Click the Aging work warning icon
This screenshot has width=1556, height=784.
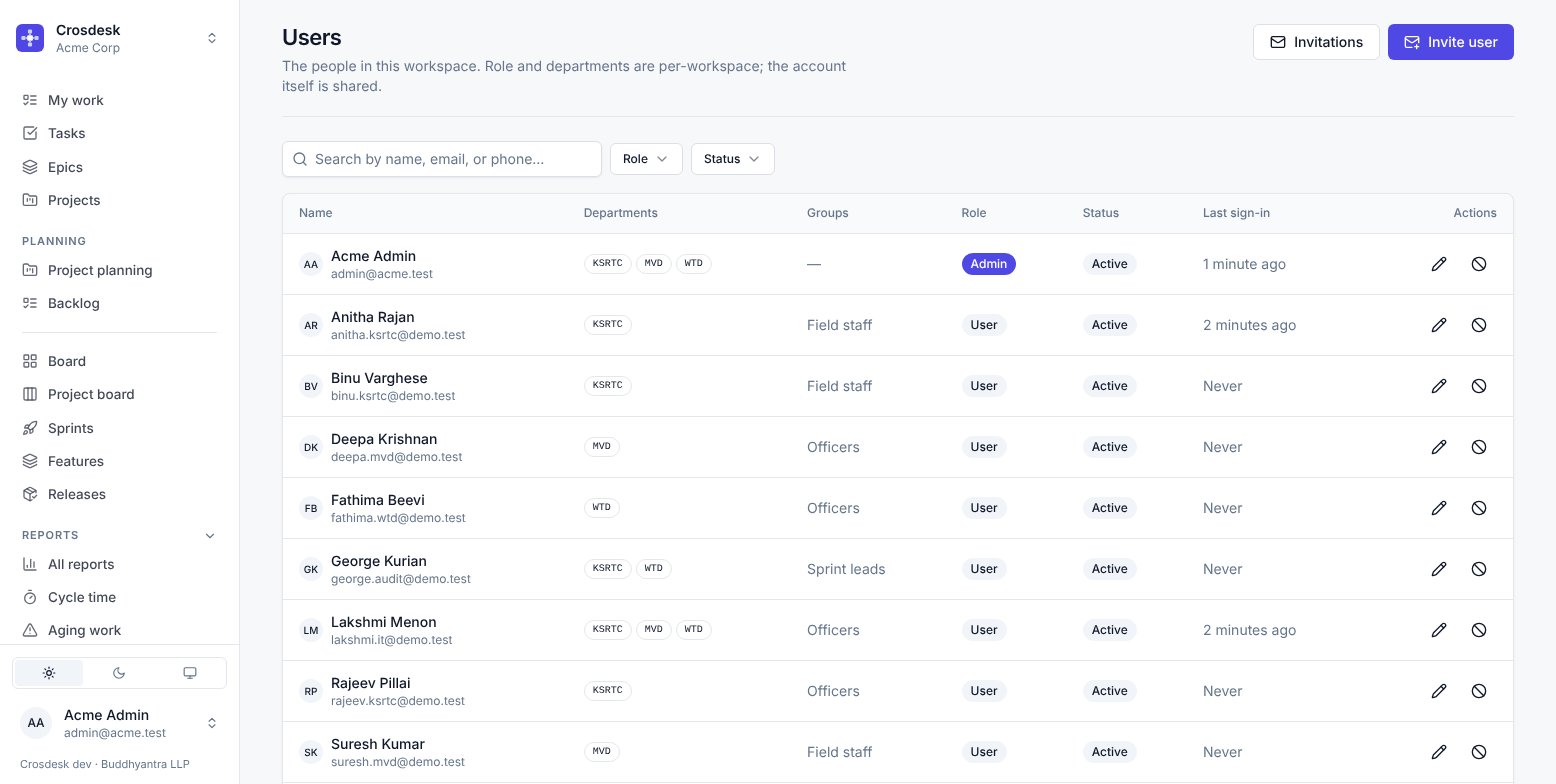point(30,630)
